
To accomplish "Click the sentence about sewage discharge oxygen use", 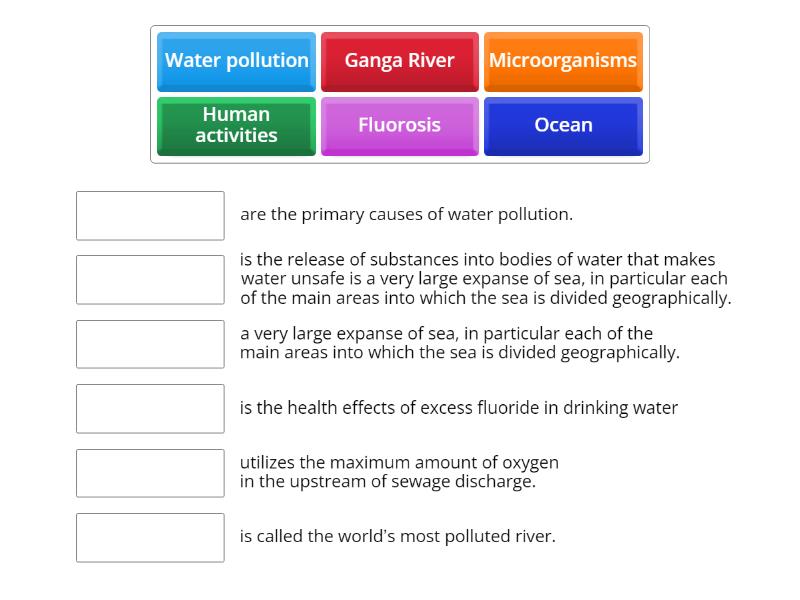I will (x=400, y=472).
